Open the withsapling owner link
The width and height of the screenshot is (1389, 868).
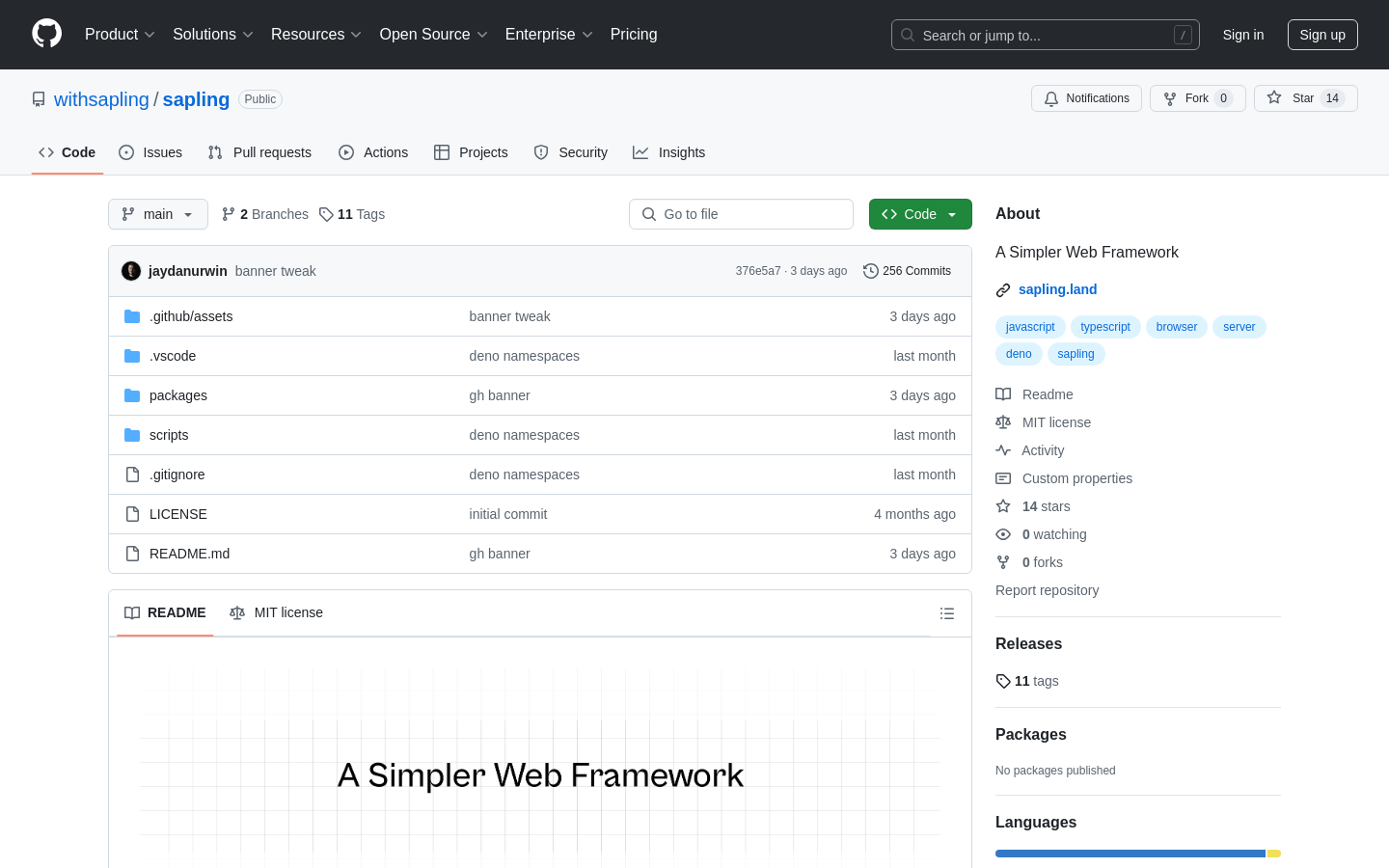point(101,99)
